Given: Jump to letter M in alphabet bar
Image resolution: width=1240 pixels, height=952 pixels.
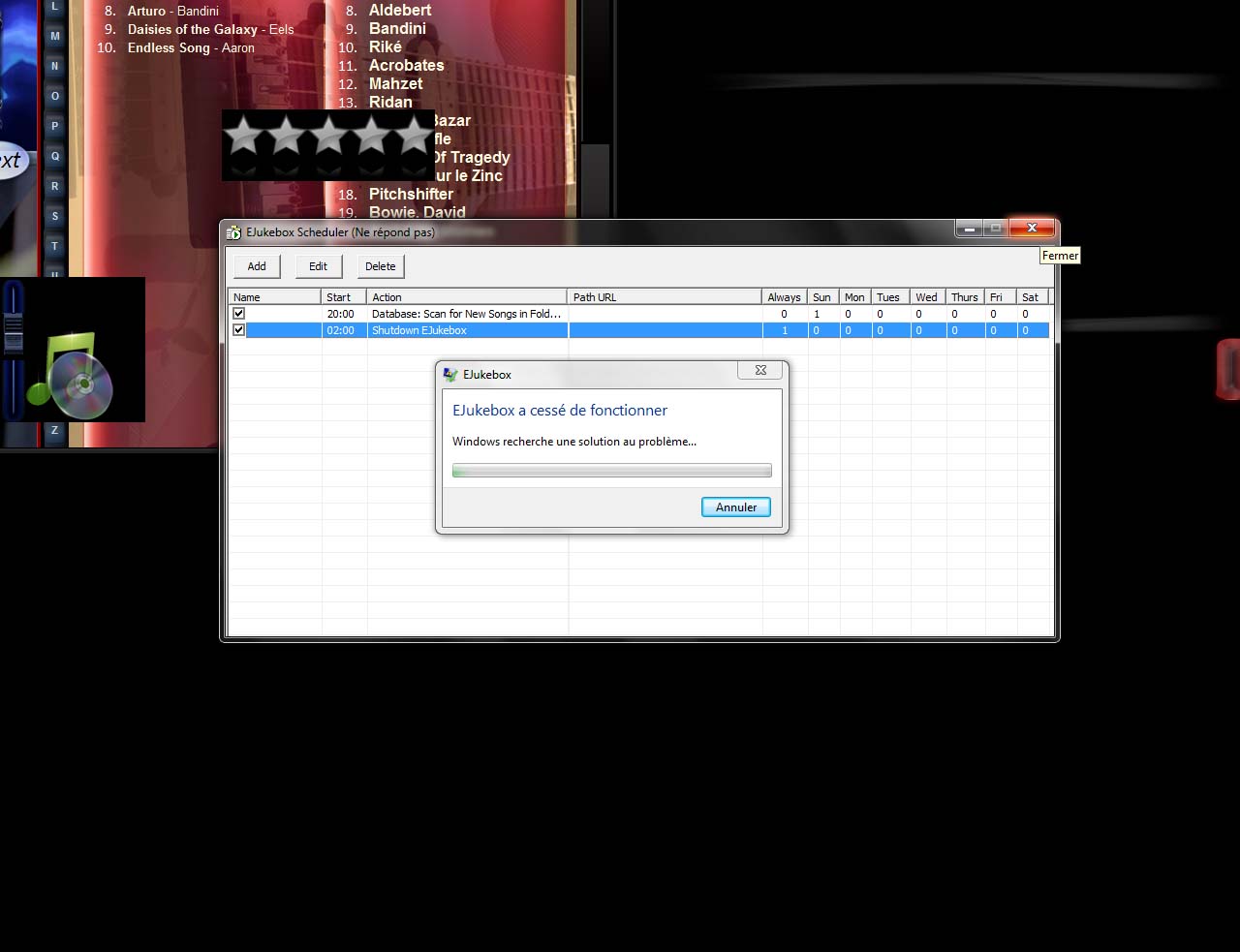Looking at the screenshot, I should coord(54,36).
